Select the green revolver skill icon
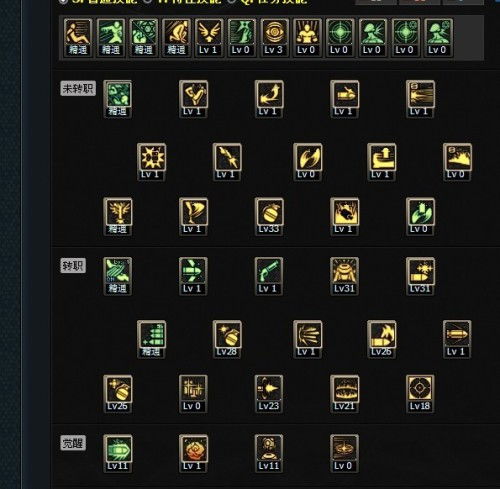 point(269,276)
